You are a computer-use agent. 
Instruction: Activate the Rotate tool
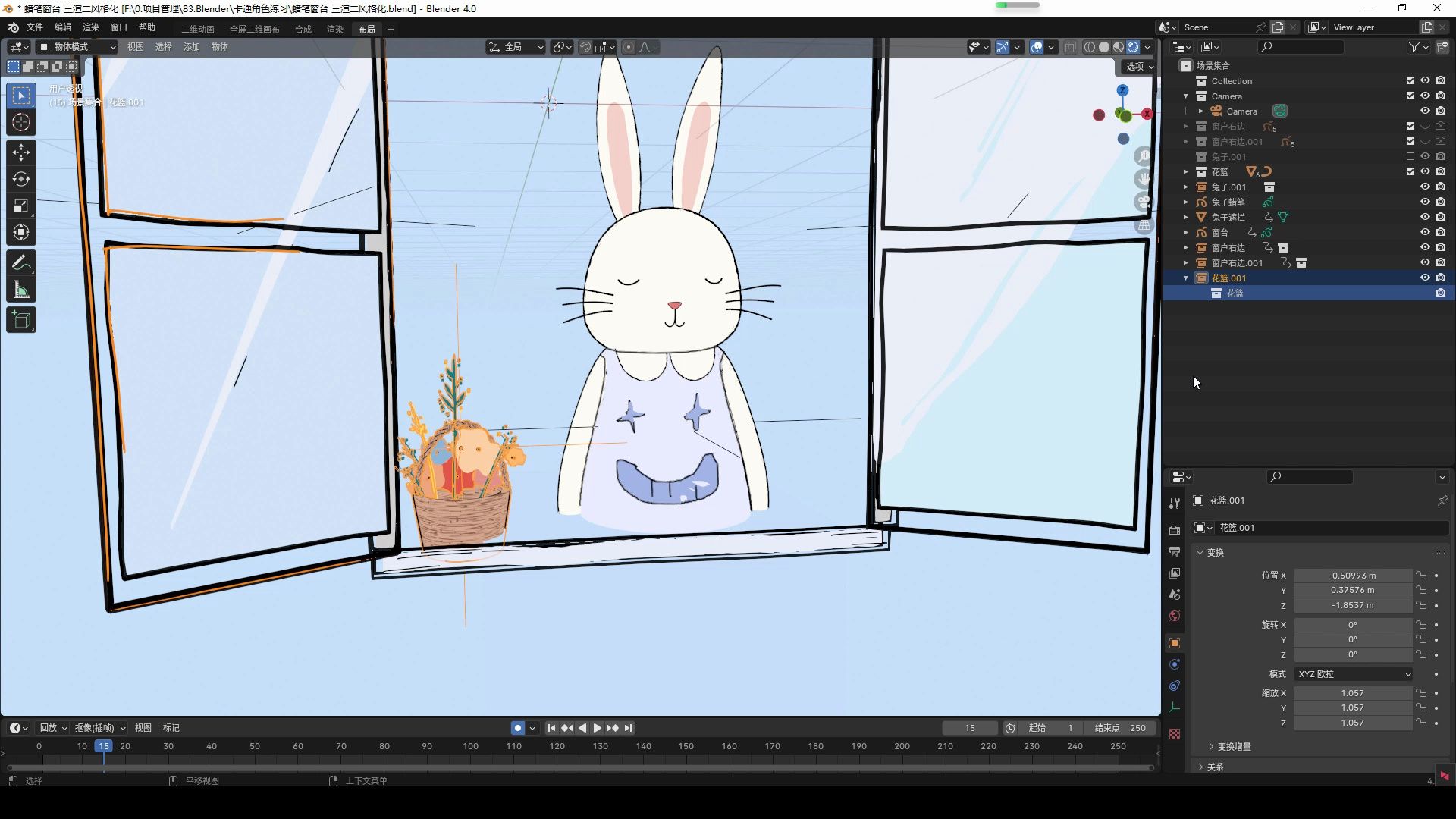[20, 179]
